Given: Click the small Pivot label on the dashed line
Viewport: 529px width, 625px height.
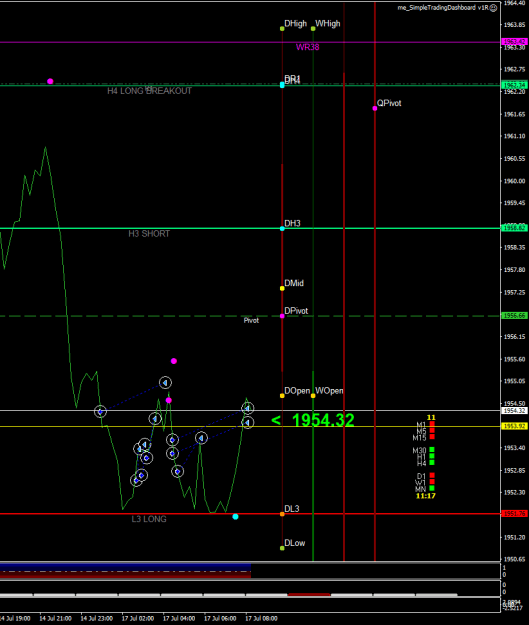Looking at the screenshot, I should point(251,320).
